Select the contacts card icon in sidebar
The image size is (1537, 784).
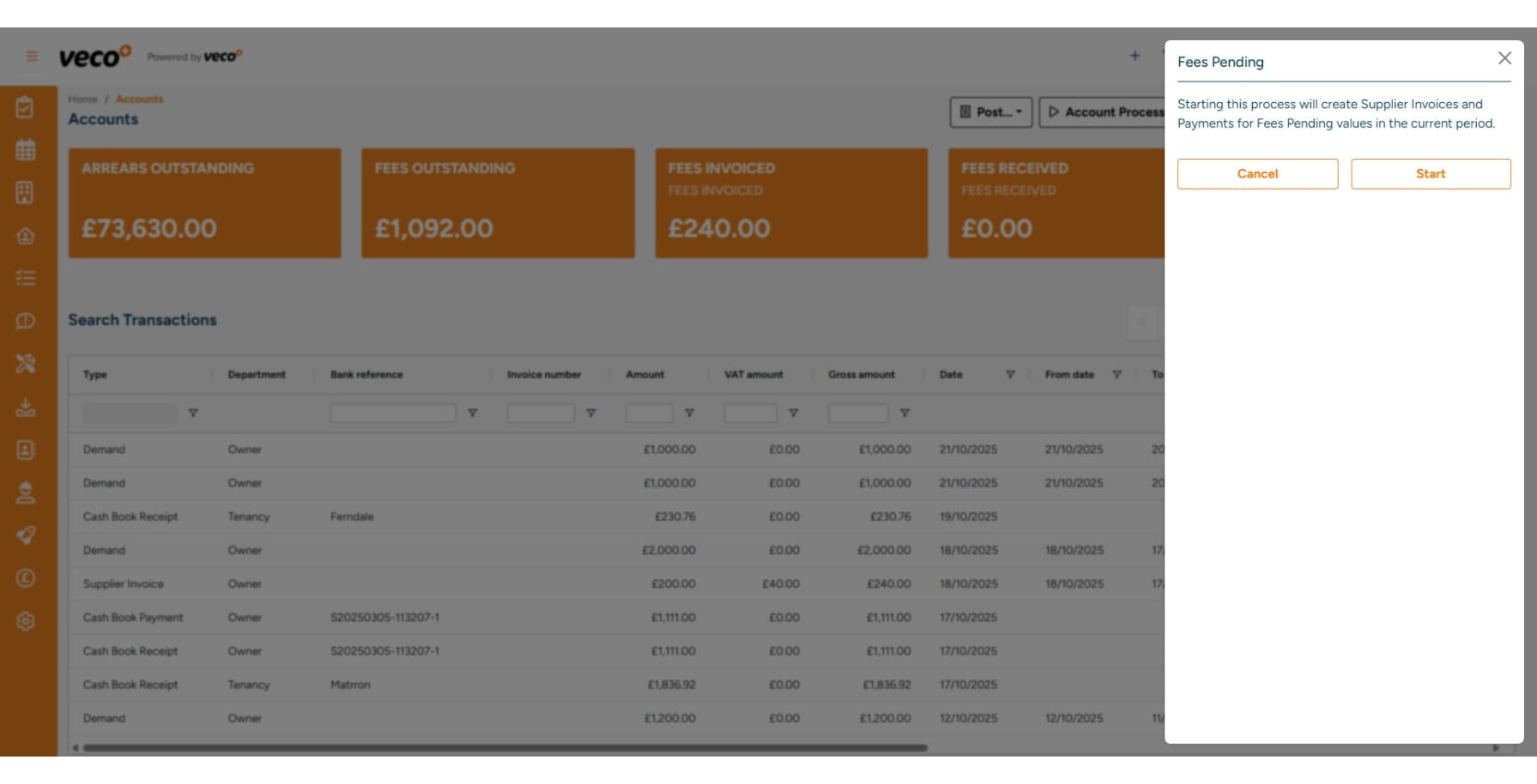coord(26,449)
